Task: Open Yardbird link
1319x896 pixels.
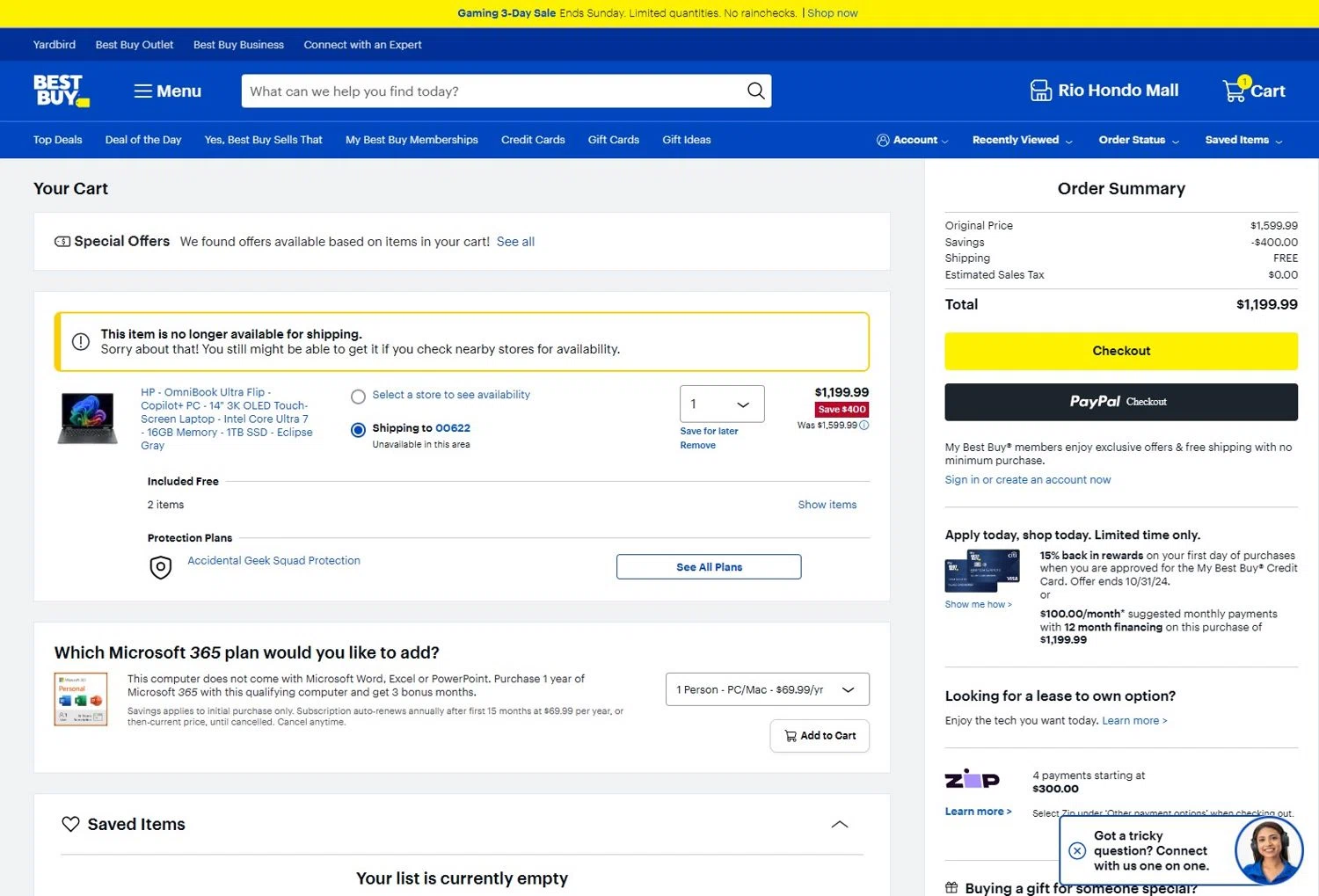Action: click(x=55, y=45)
